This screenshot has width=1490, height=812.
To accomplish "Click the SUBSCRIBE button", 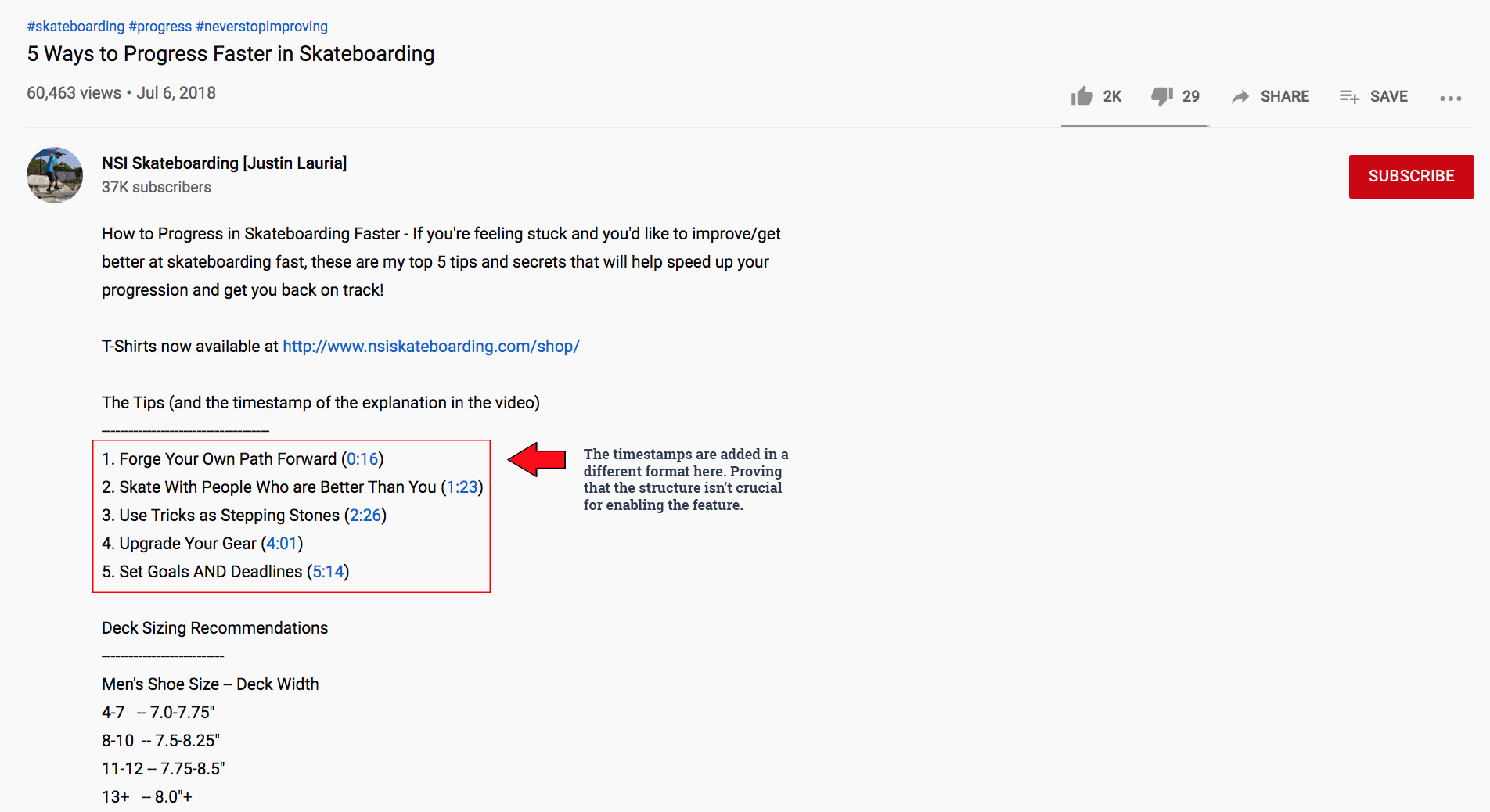I will [1410, 176].
